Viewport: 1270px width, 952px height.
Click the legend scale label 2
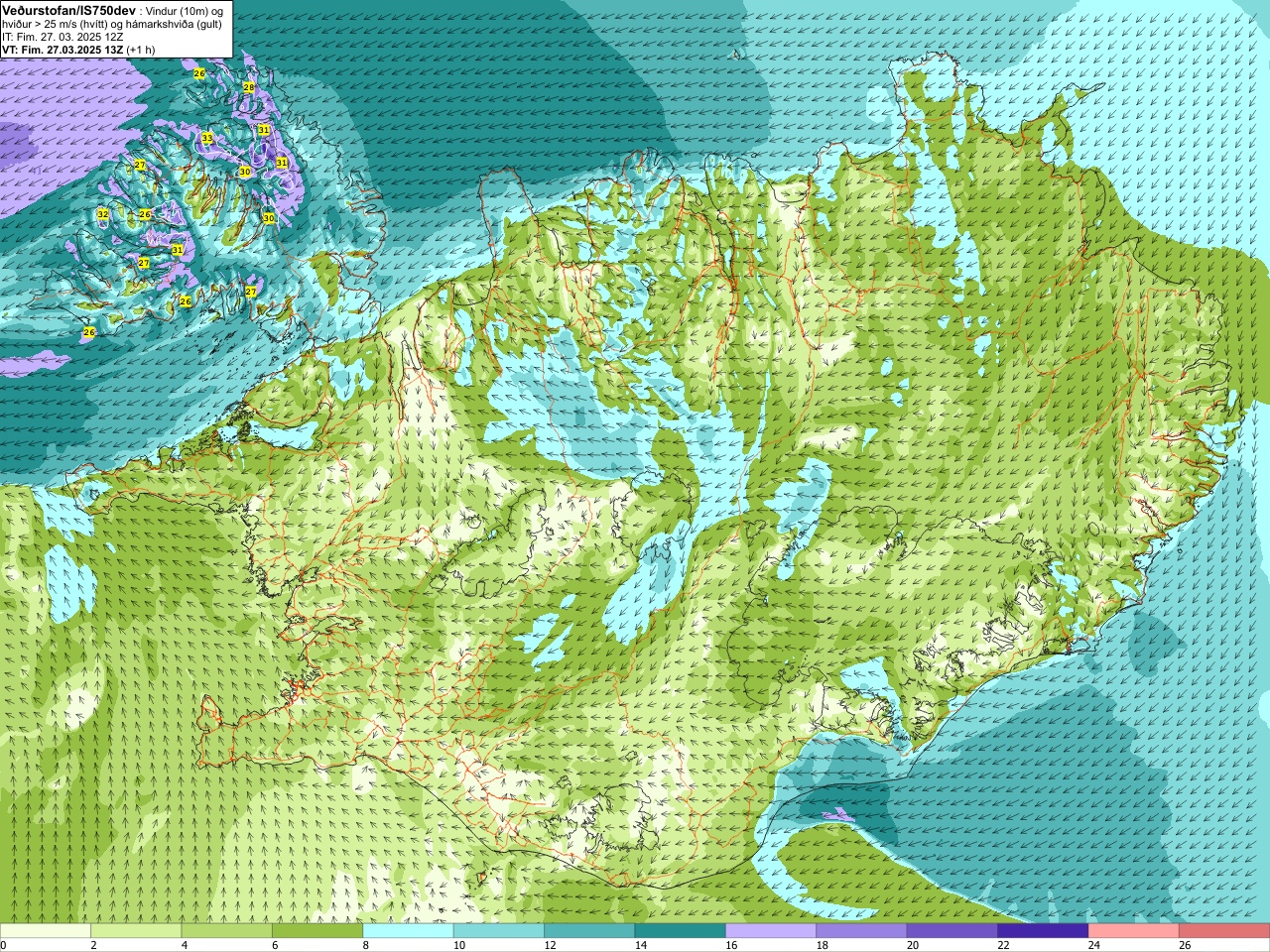(x=94, y=945)
